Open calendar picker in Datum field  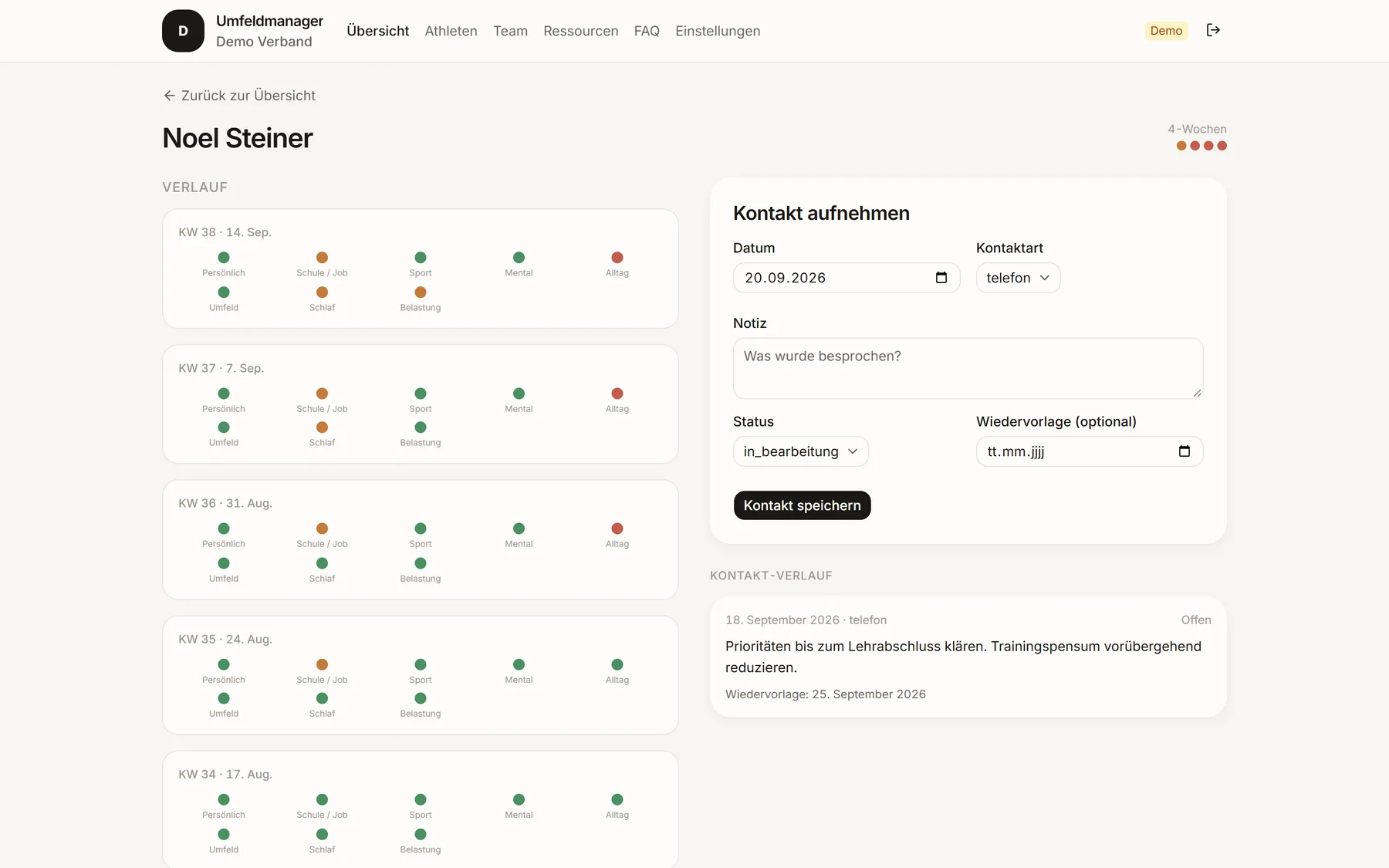pos(941,278)
